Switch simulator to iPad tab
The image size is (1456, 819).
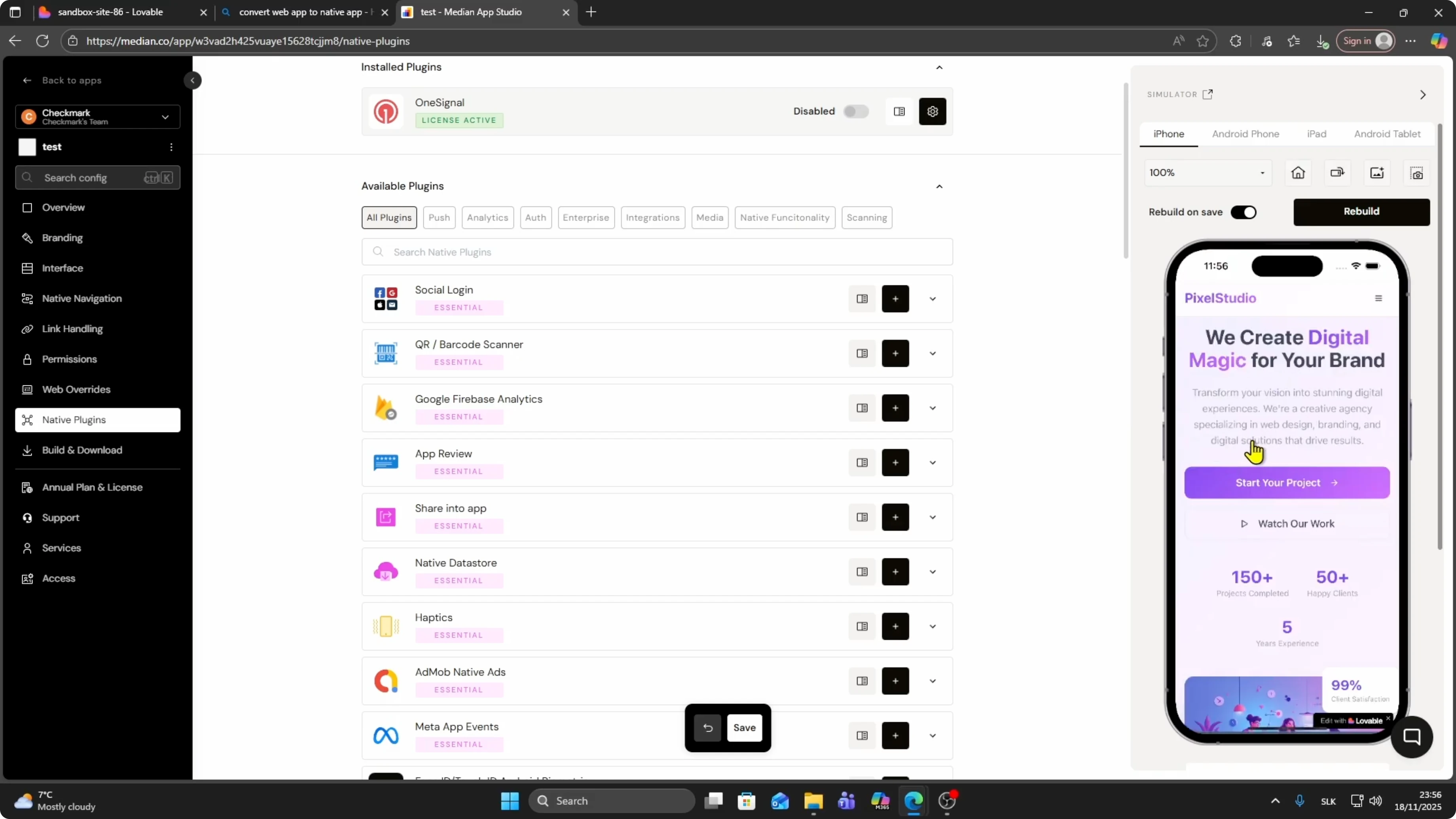[1316, 134]
